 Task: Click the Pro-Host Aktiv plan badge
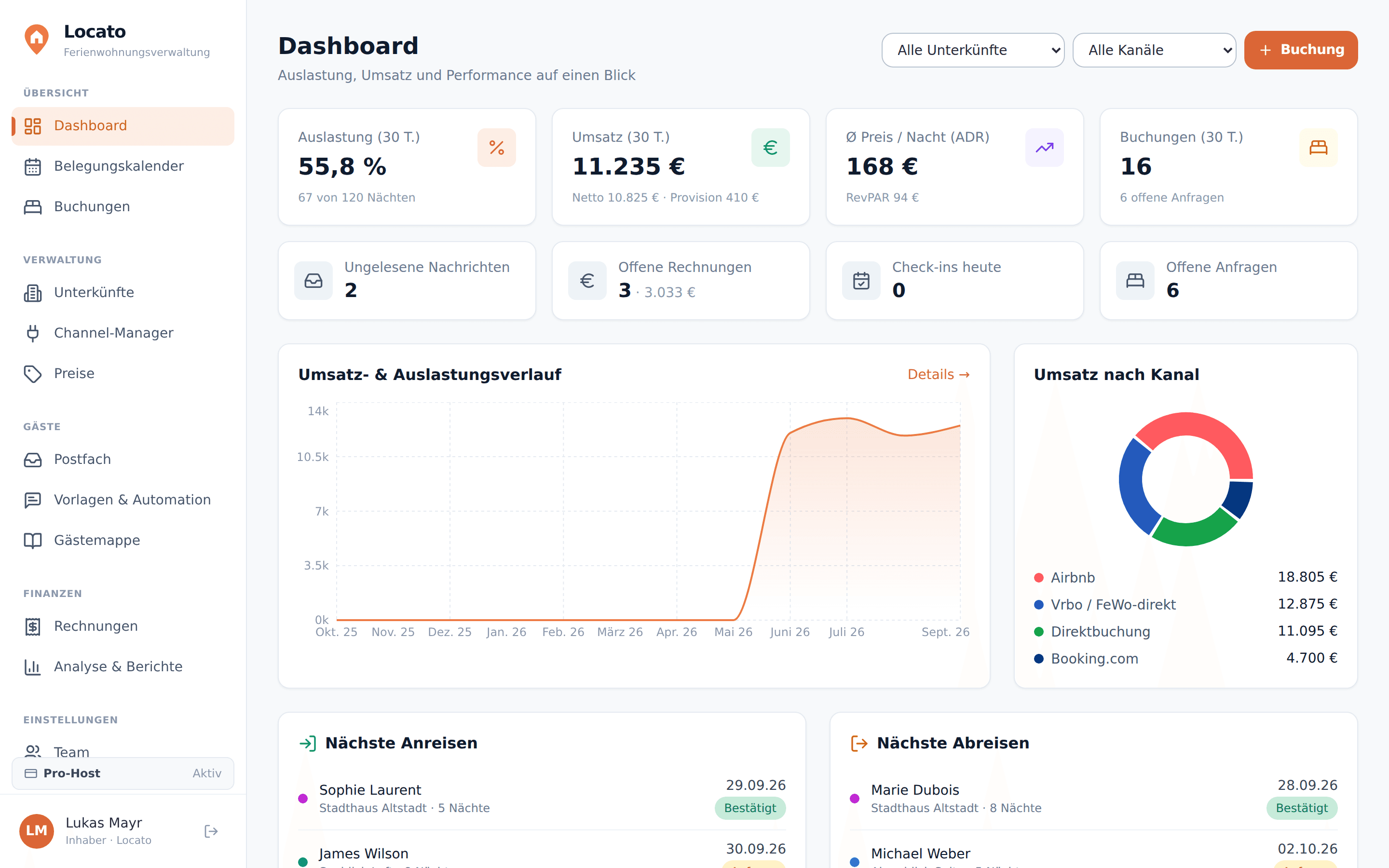[123, 773]
